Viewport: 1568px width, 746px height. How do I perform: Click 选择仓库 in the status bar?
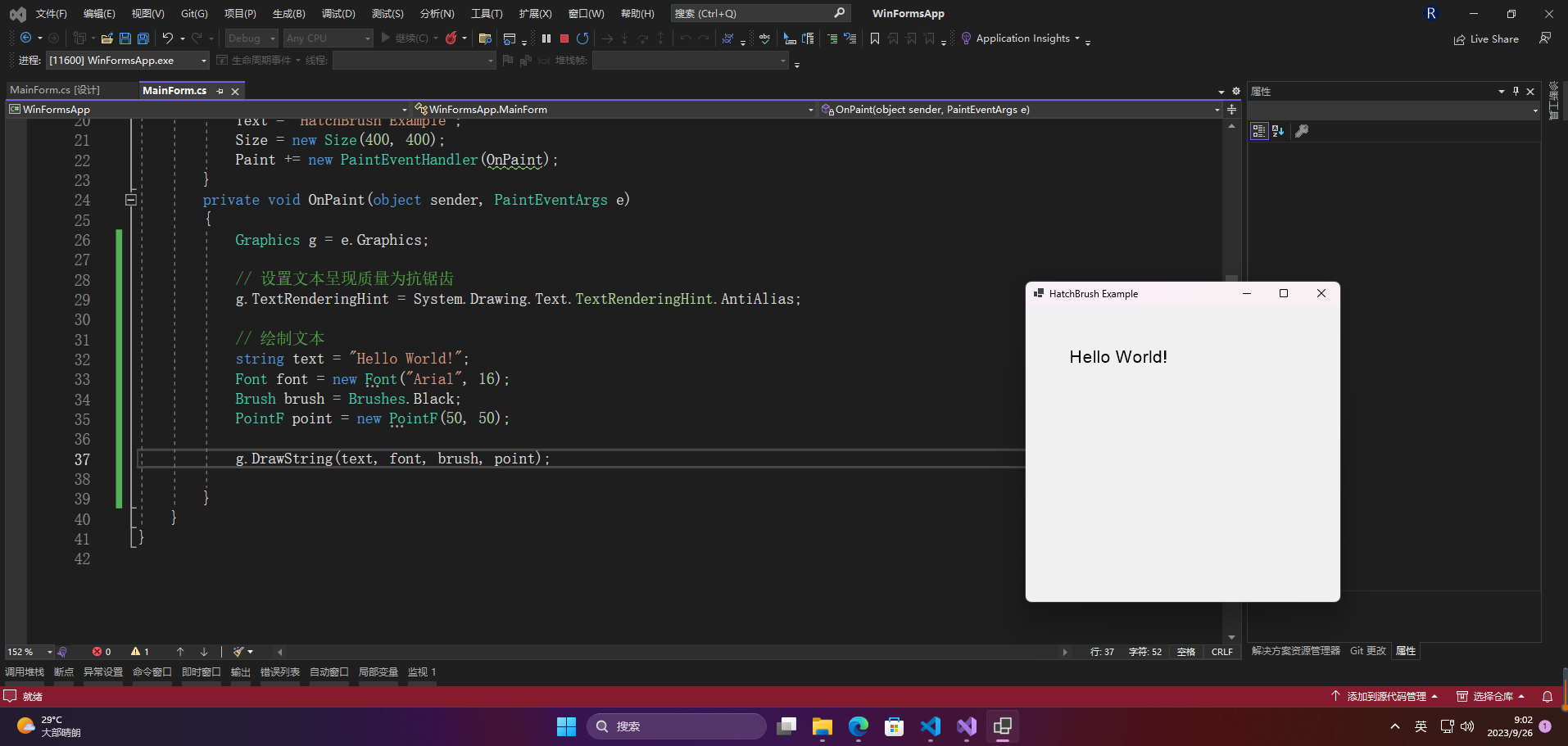[x=1491, y=696]
